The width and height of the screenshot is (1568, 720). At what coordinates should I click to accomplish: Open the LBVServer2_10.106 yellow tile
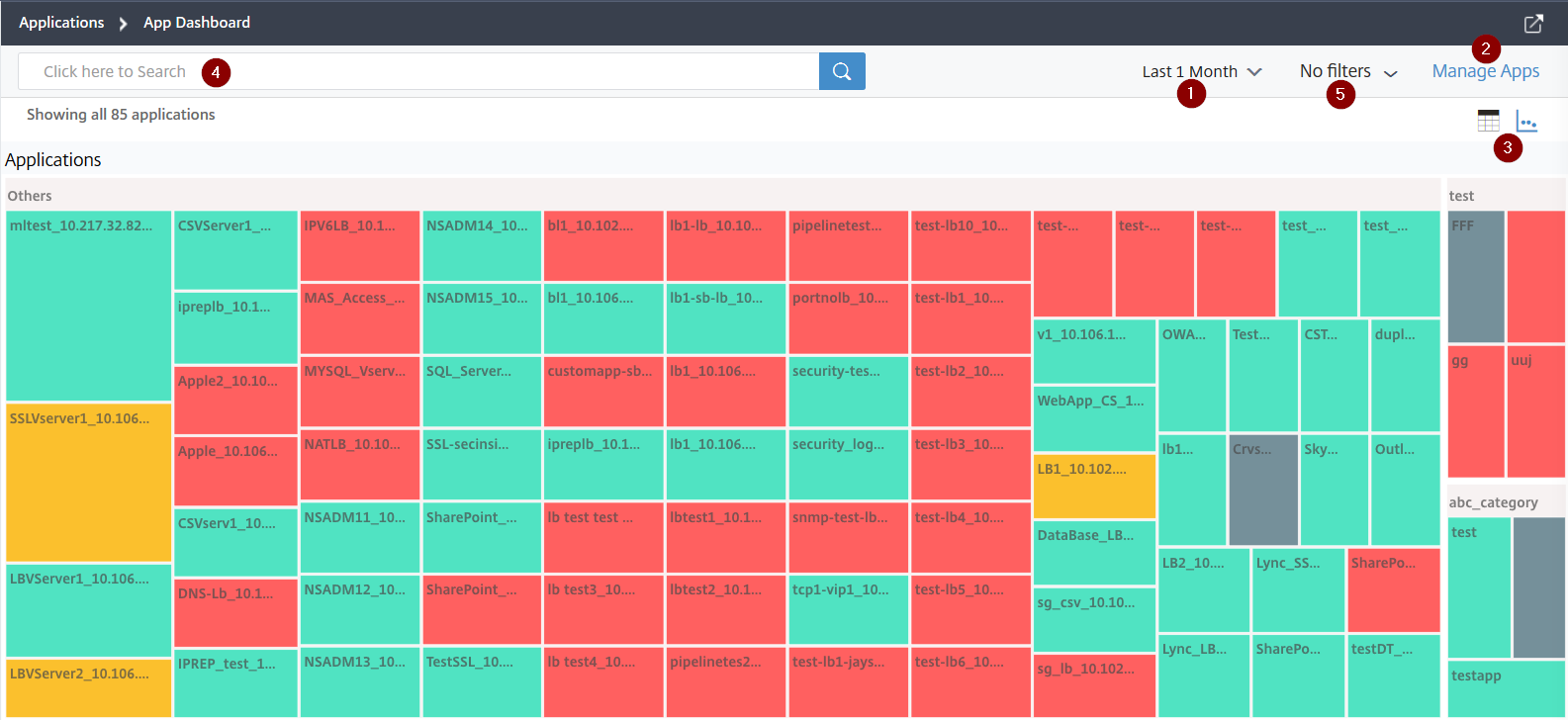(x=89, y=687)
